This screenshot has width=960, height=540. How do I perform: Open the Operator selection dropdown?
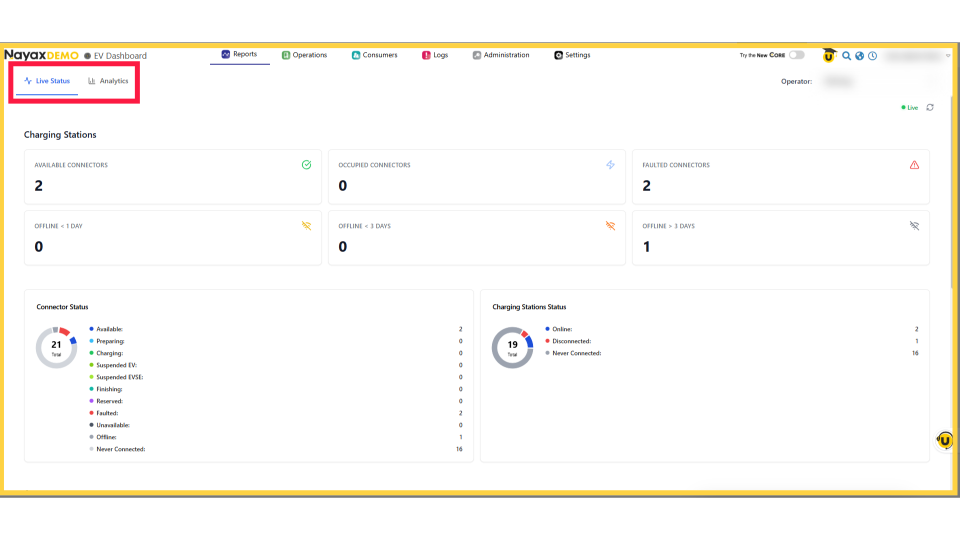880,81
